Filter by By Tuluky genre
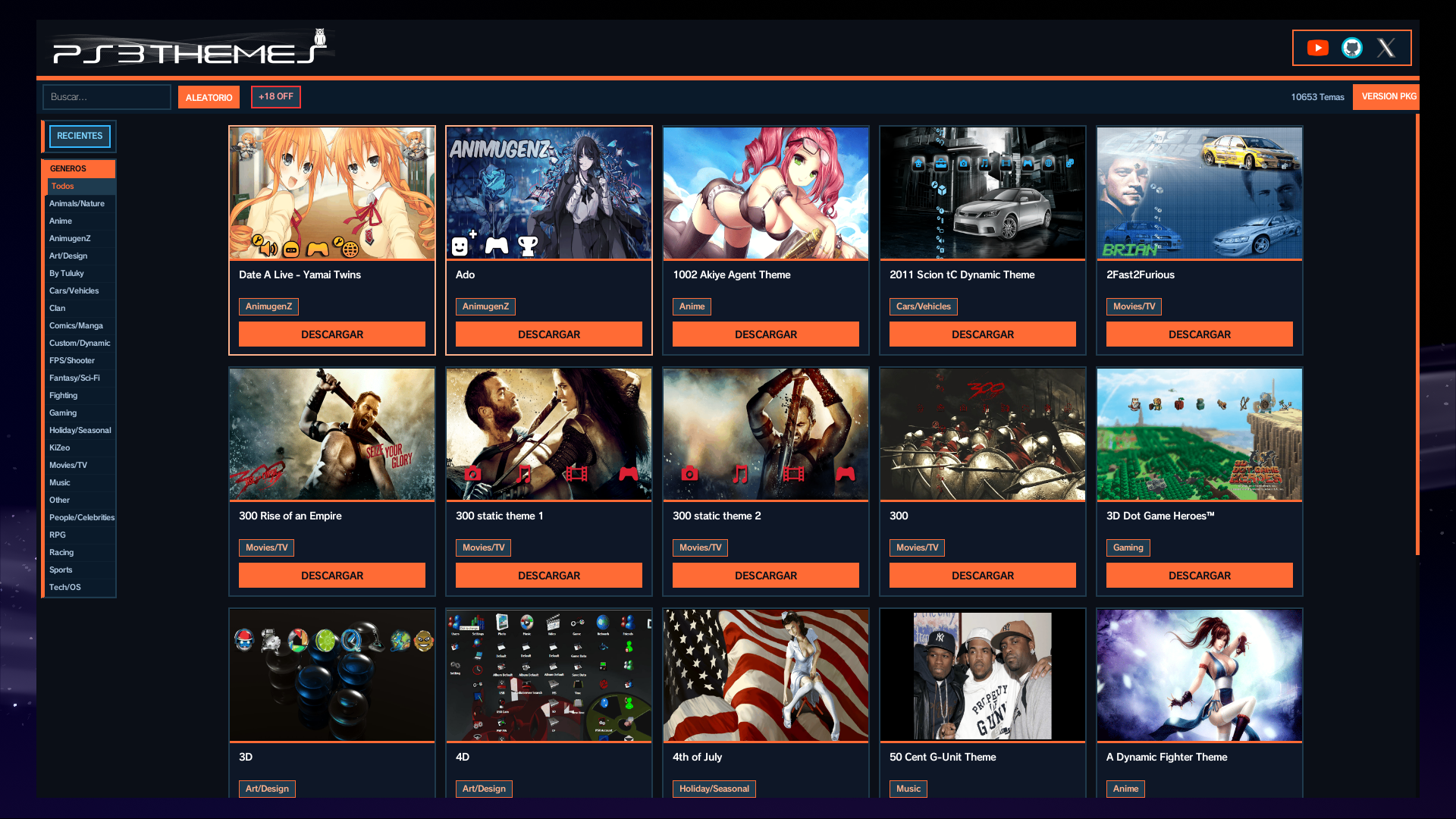1456x819 pixels. [80, 274]
